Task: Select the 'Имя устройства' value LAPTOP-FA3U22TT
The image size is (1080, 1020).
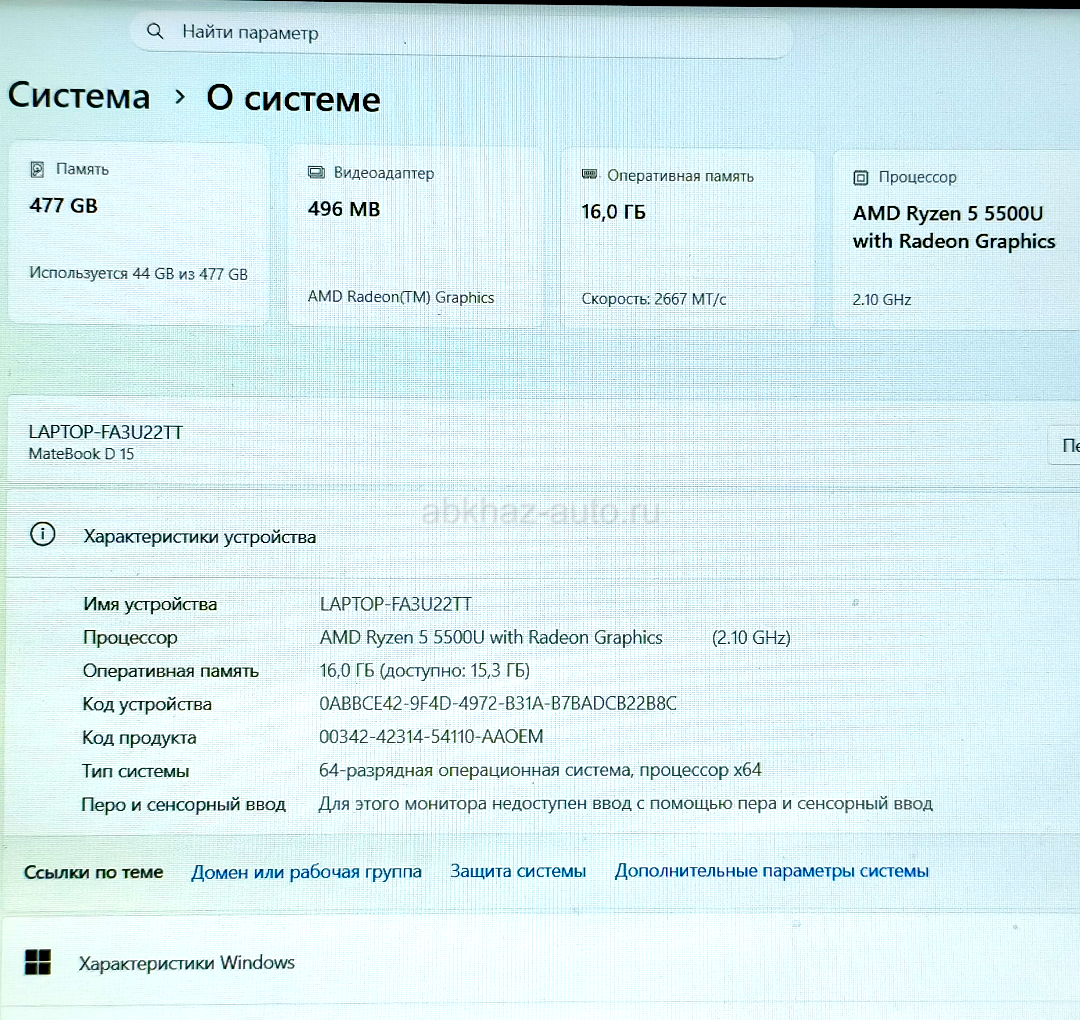Action: 396,604
